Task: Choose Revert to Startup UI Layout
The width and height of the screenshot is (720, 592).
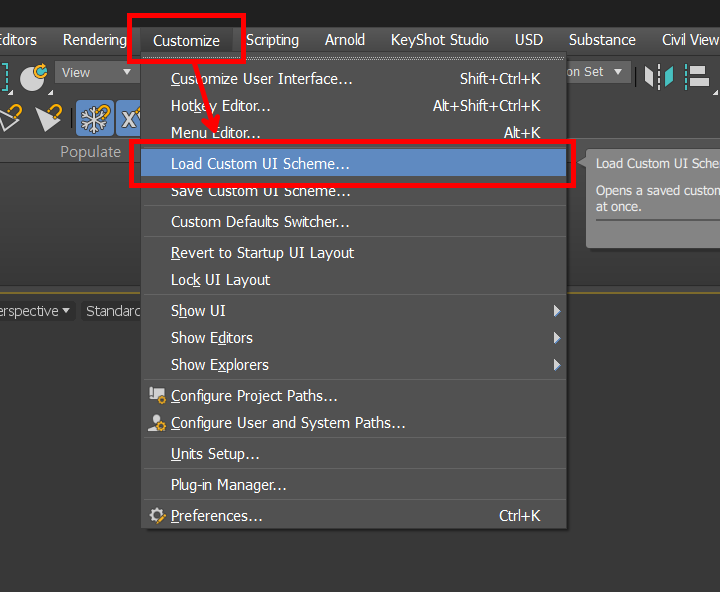Action: pyautogui.click(x=354, y=253)
